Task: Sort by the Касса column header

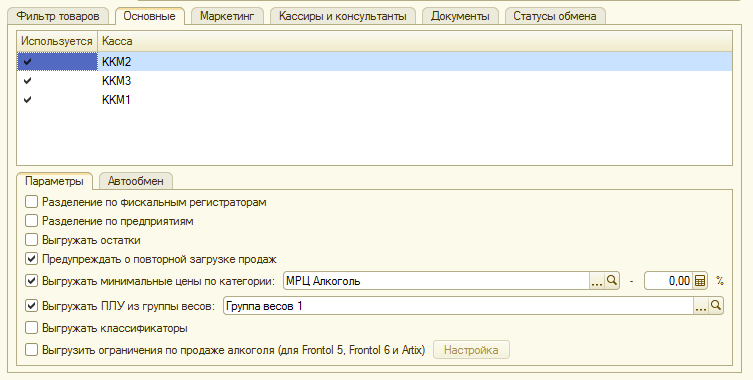Action: [415, 41]
